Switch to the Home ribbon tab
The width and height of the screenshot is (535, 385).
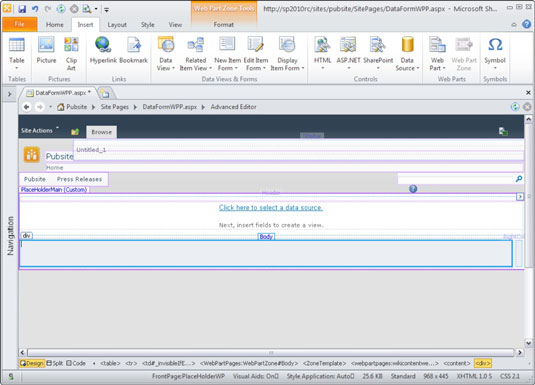55,25
